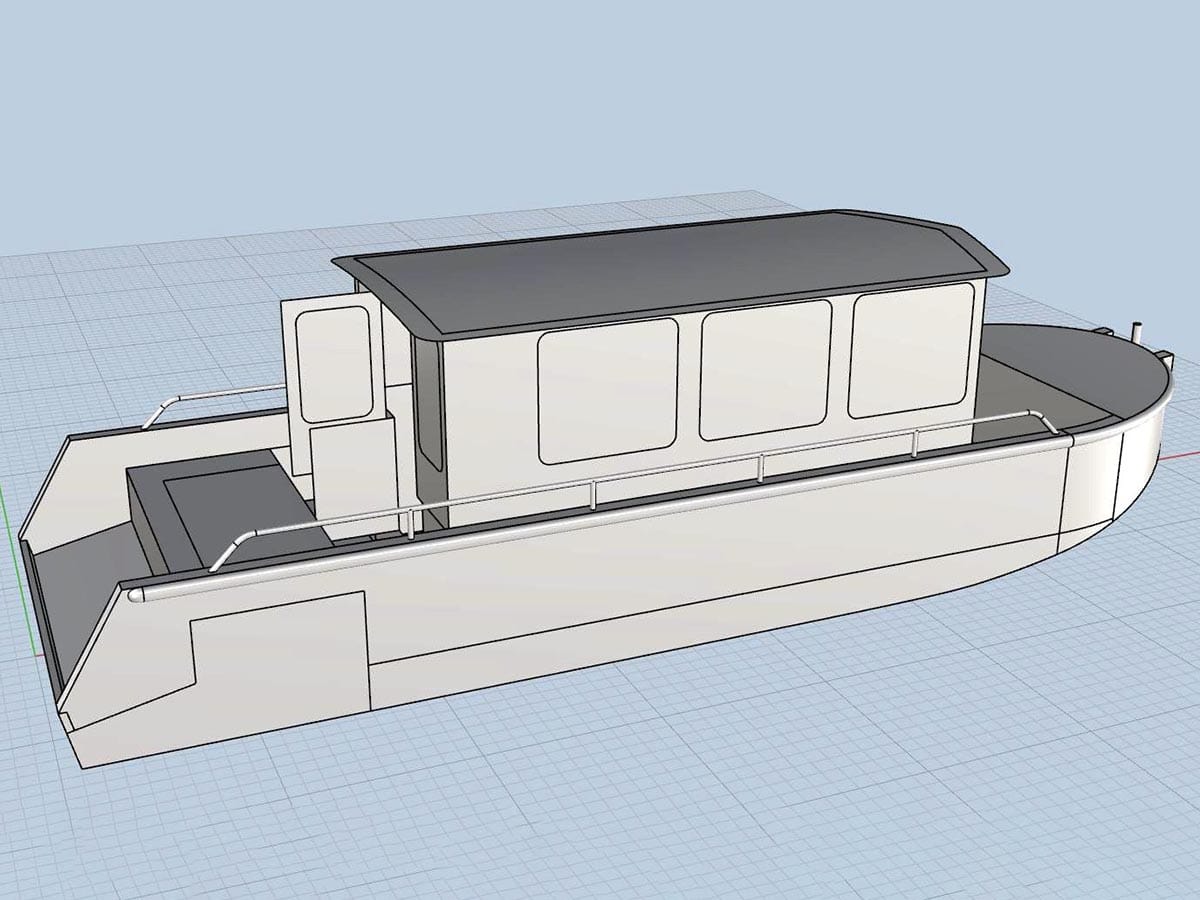Select the upright post at the bow
This screenshot has width=1200, height=900.
point(1135,334)
